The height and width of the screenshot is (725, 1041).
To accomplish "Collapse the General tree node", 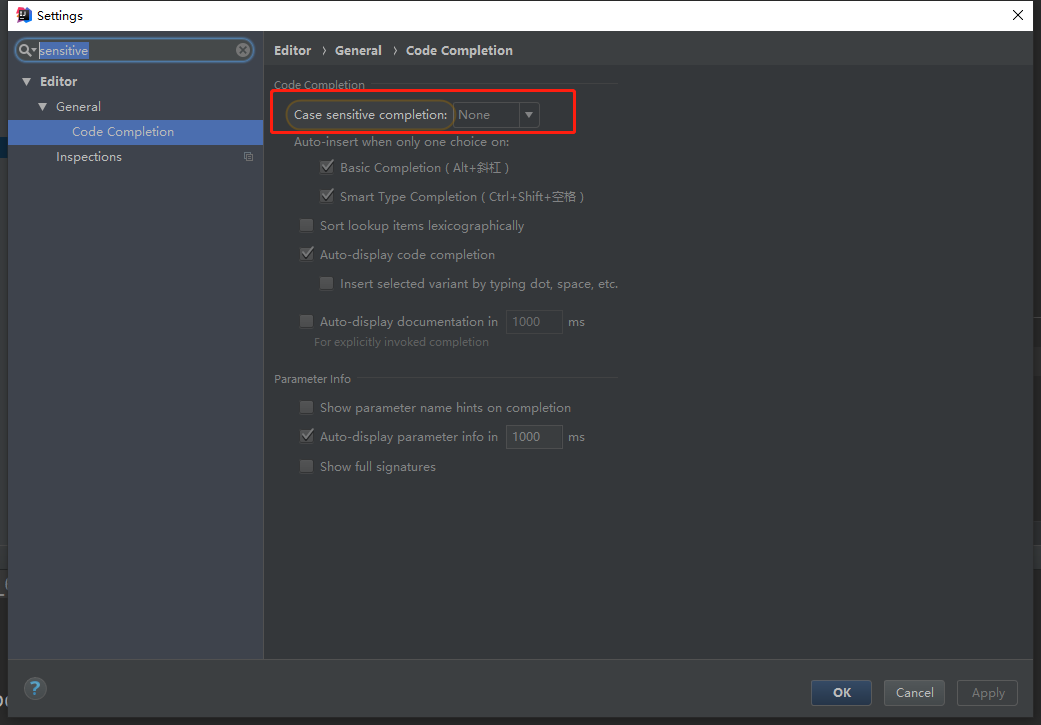I will pos(43,107).
